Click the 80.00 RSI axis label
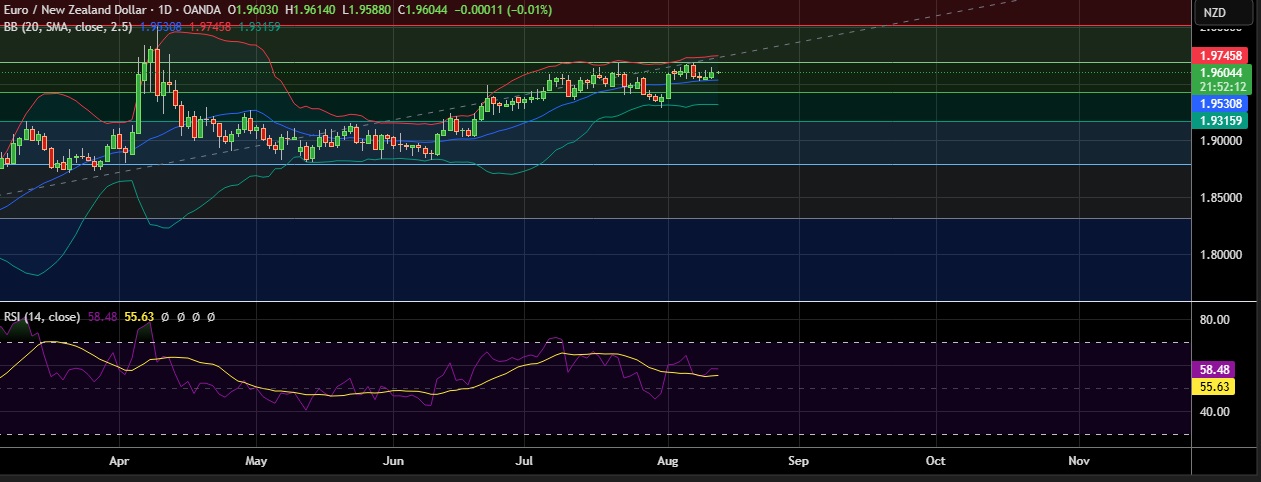The height and width of the screenshot is (482, 1261). (x=1213, y=319)
